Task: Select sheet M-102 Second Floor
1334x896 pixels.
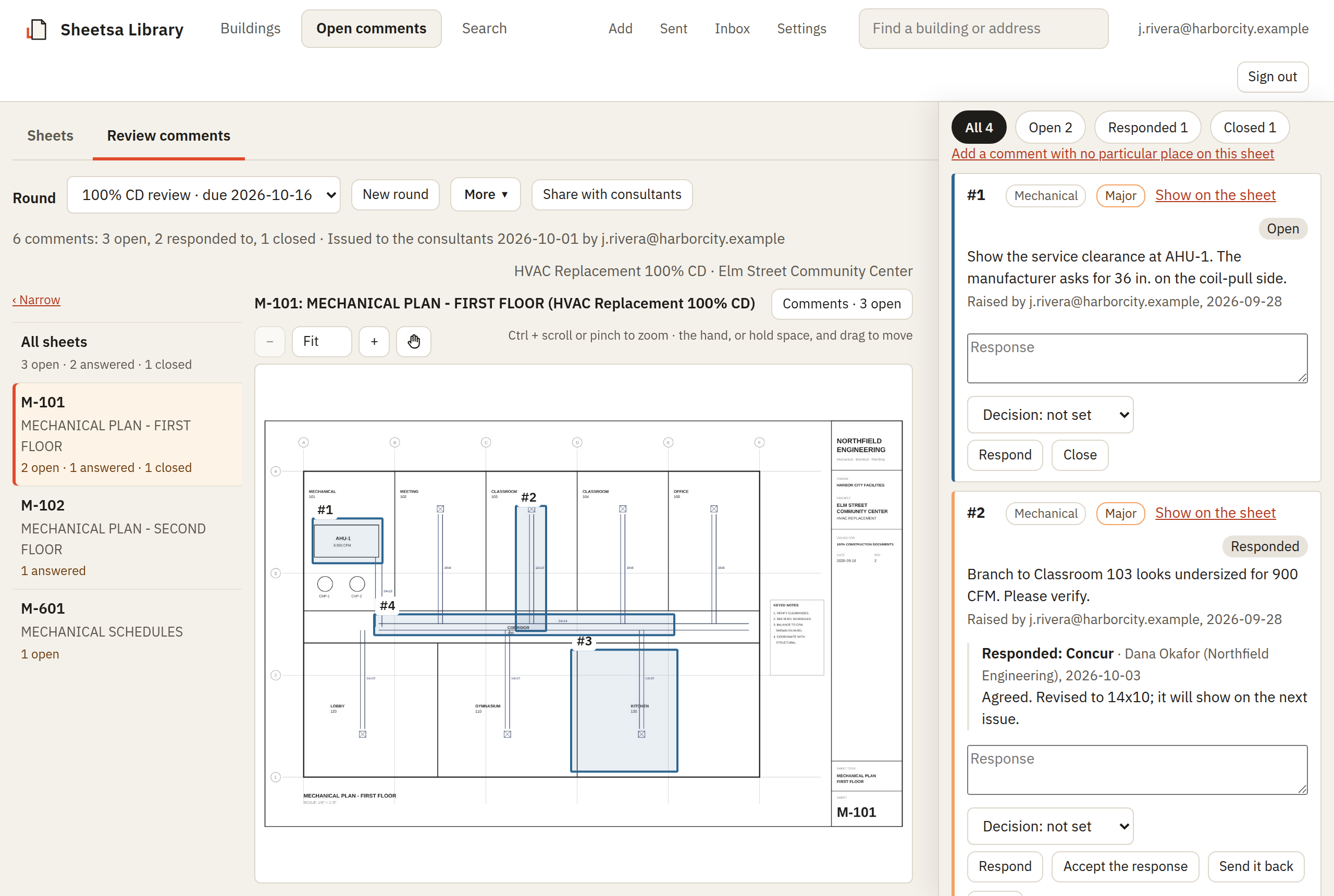Action: point(127,538)
